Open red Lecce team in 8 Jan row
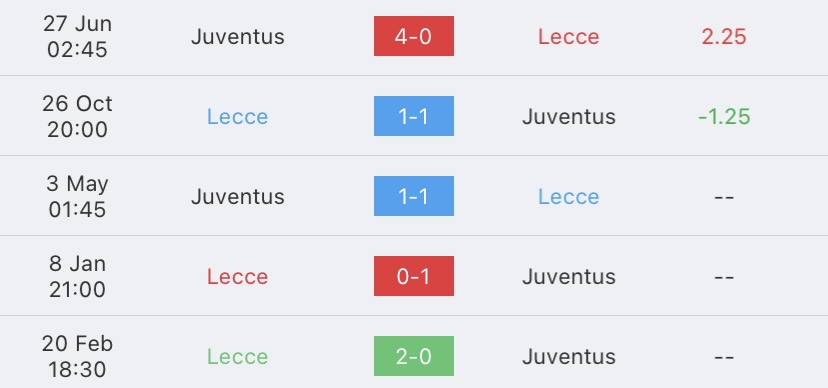The height and width of the screenshot is (388, 828). click(238, 277)
